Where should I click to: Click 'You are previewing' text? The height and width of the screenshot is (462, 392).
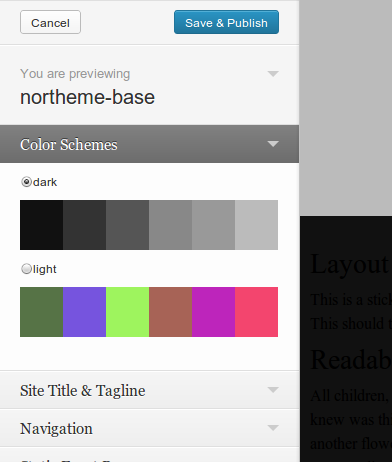click(x=75, y=74)
